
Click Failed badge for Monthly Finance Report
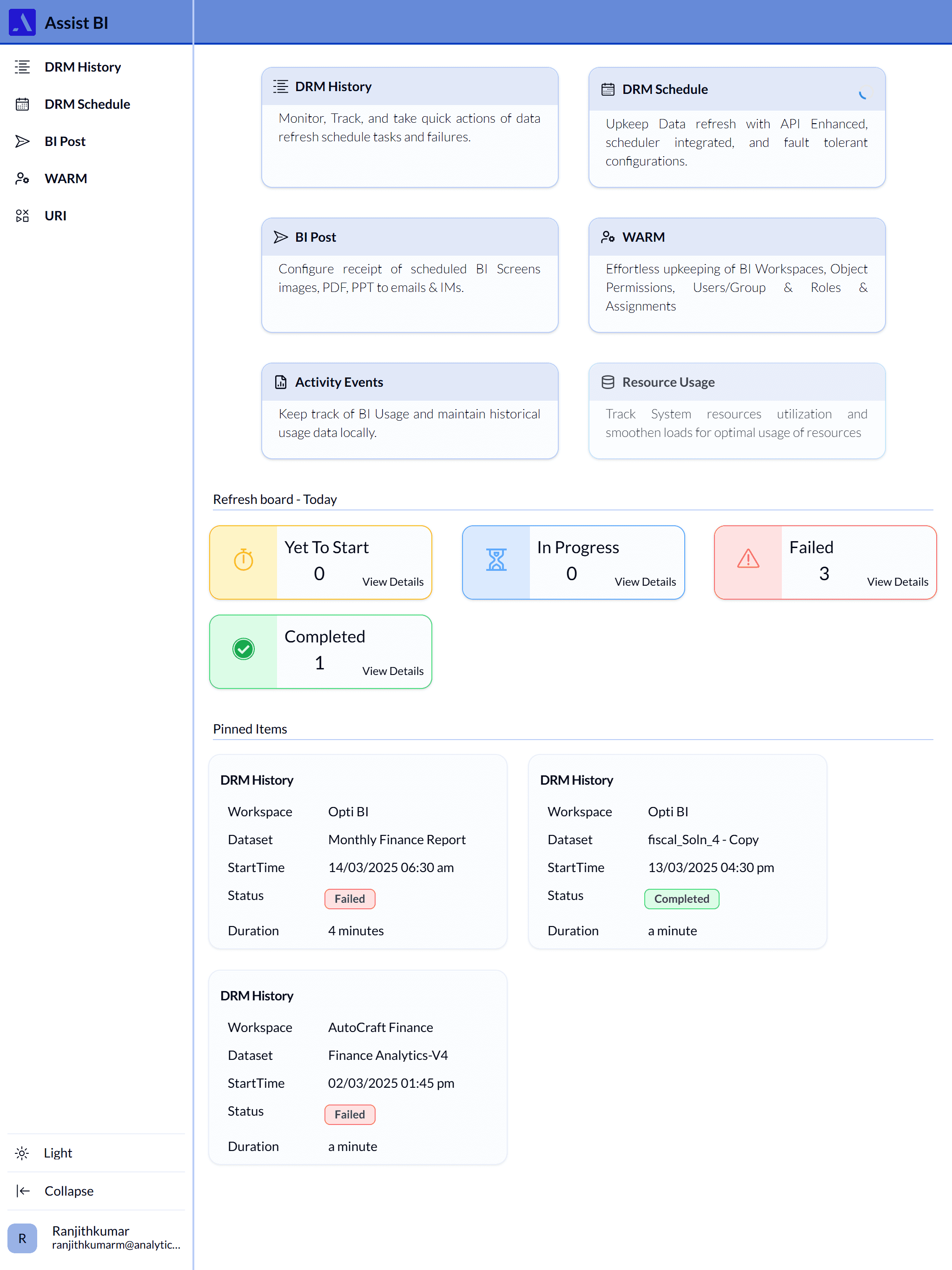point(350,899)
